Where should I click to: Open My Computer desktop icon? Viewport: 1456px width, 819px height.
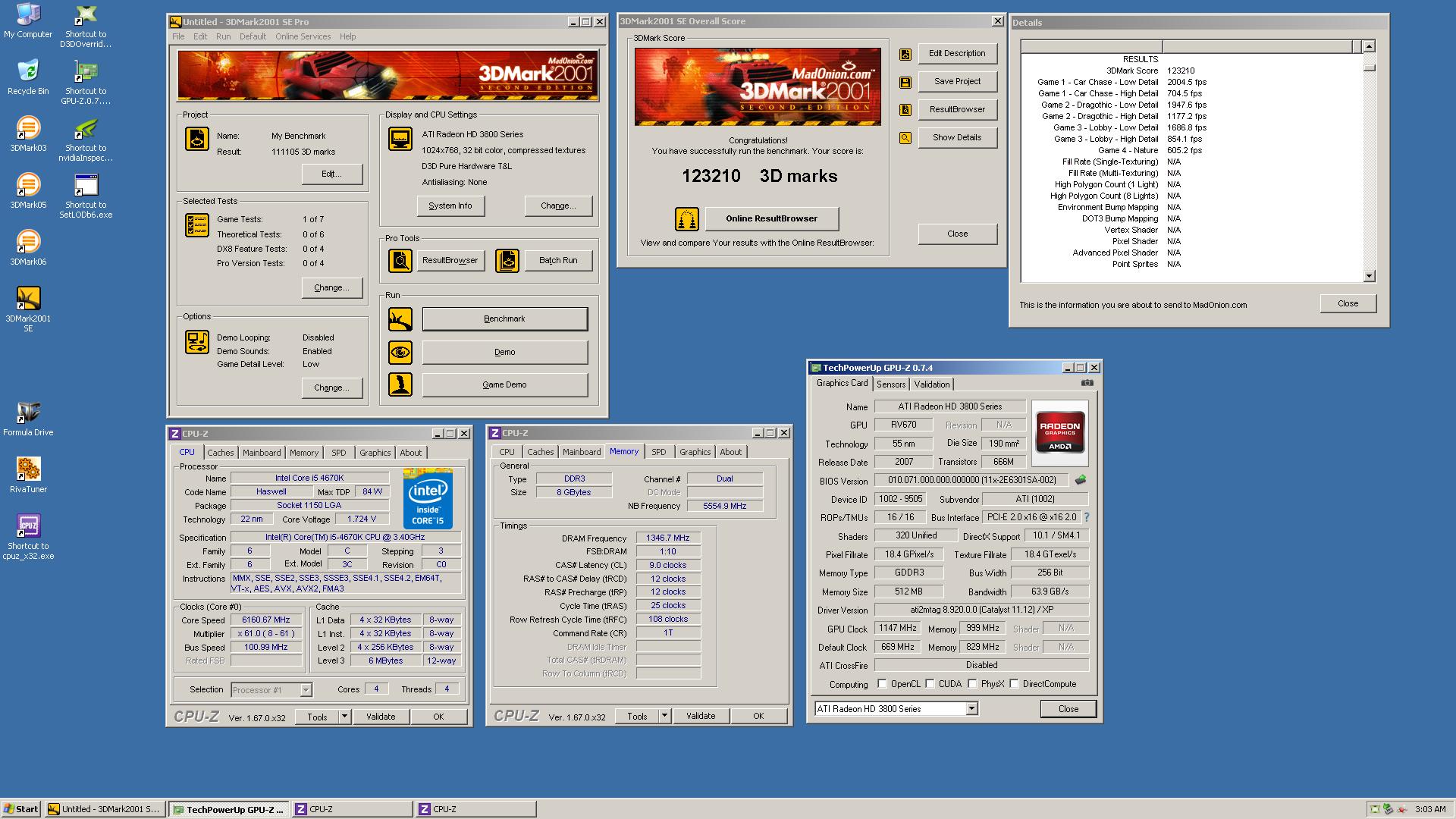[x=28, y=21]
